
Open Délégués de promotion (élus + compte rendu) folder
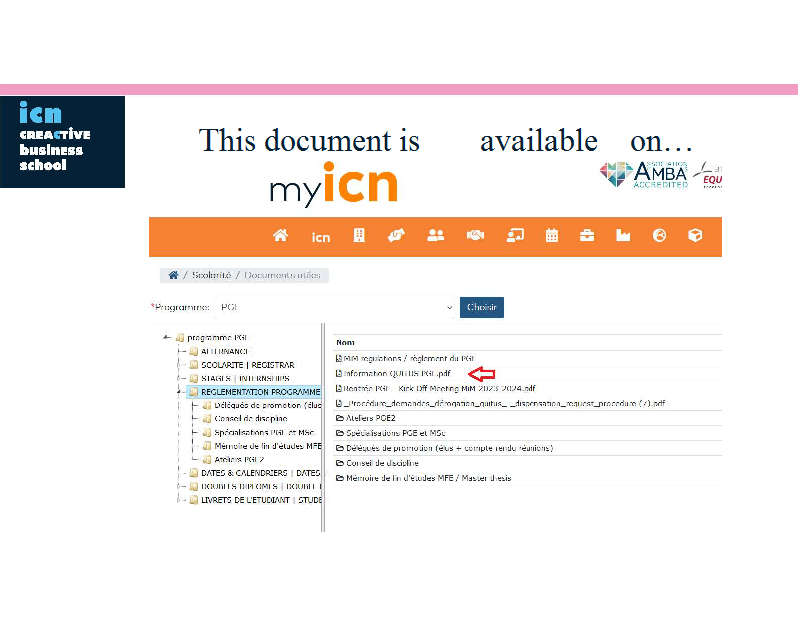444,448
